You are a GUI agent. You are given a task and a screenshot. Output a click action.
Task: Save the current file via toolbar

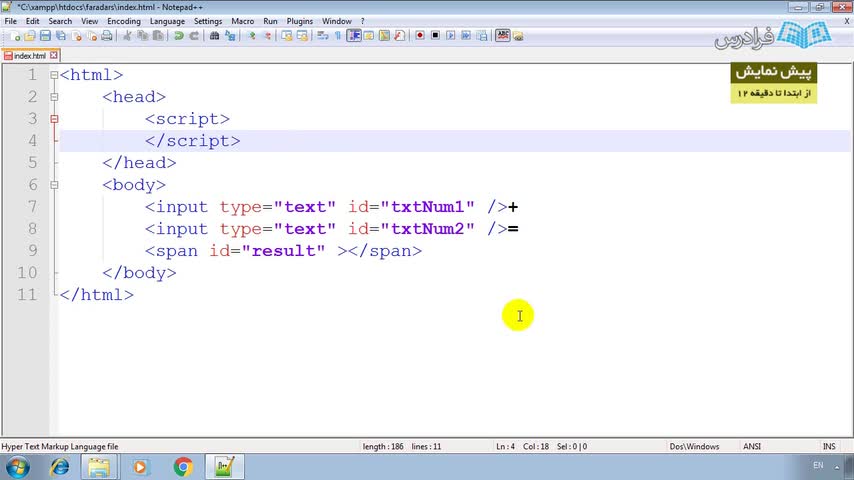click(45, 36)
